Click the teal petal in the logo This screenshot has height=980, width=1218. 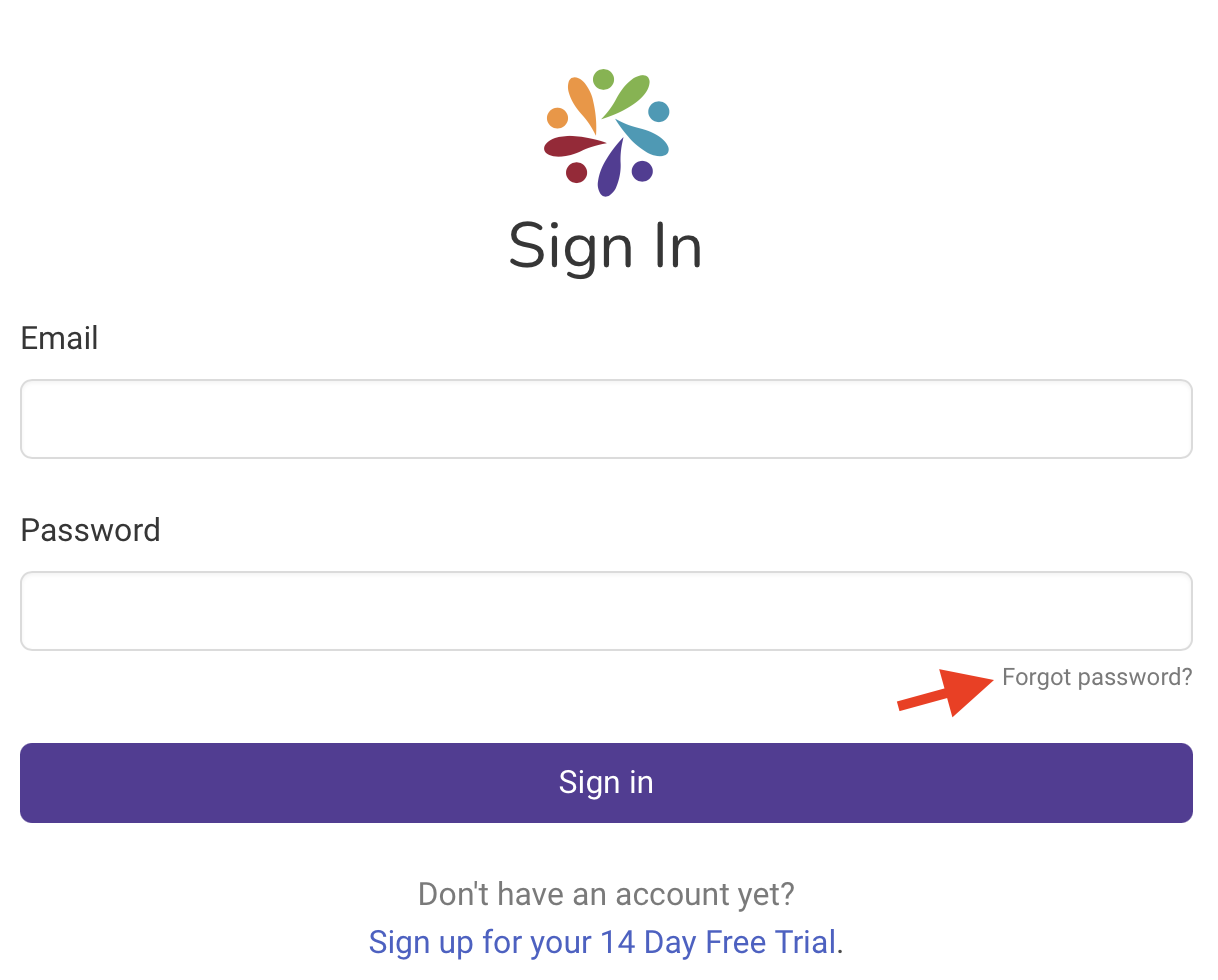(641, 138)
